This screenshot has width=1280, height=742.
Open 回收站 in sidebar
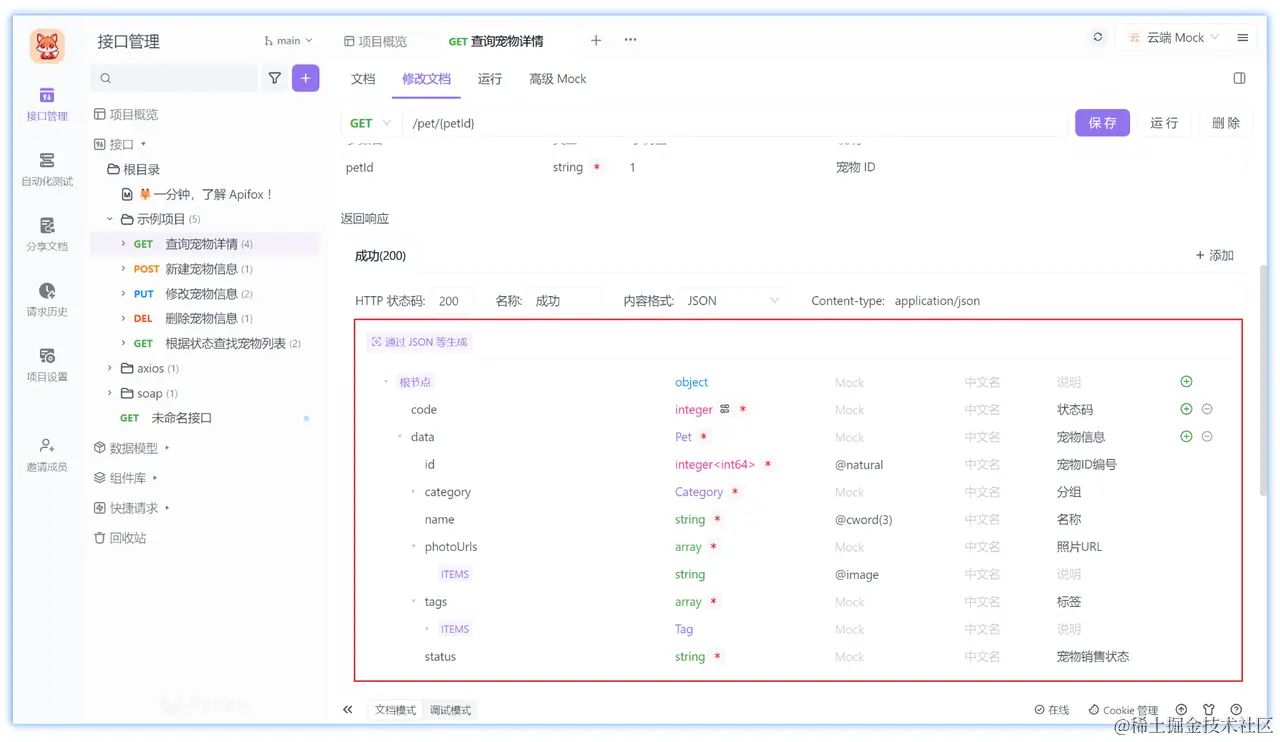click(x=120, y=538)
